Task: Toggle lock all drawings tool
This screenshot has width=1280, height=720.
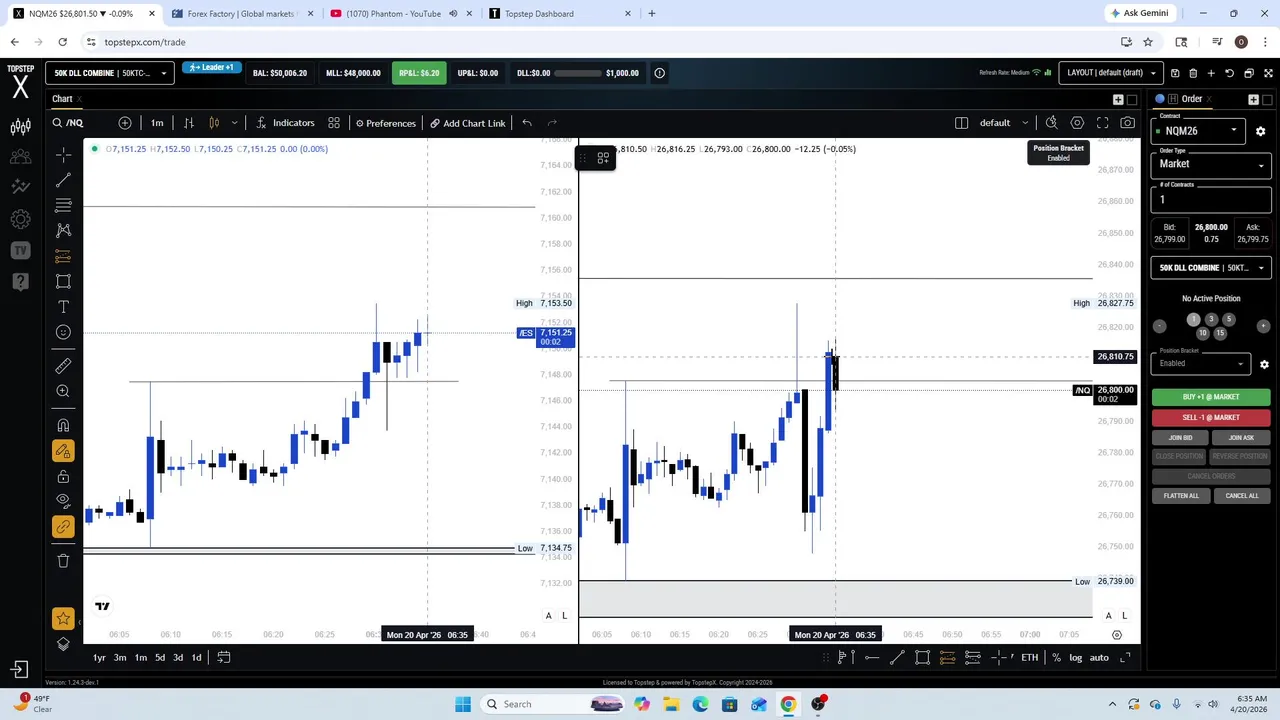Action: tap(63, 476)
